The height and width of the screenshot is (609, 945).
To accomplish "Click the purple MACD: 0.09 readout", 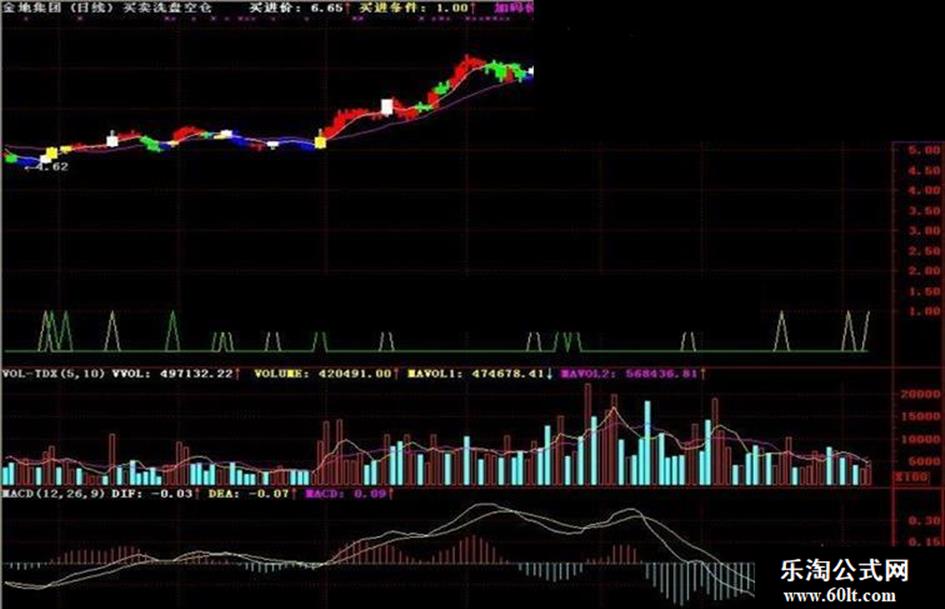I will click(346, 494).
